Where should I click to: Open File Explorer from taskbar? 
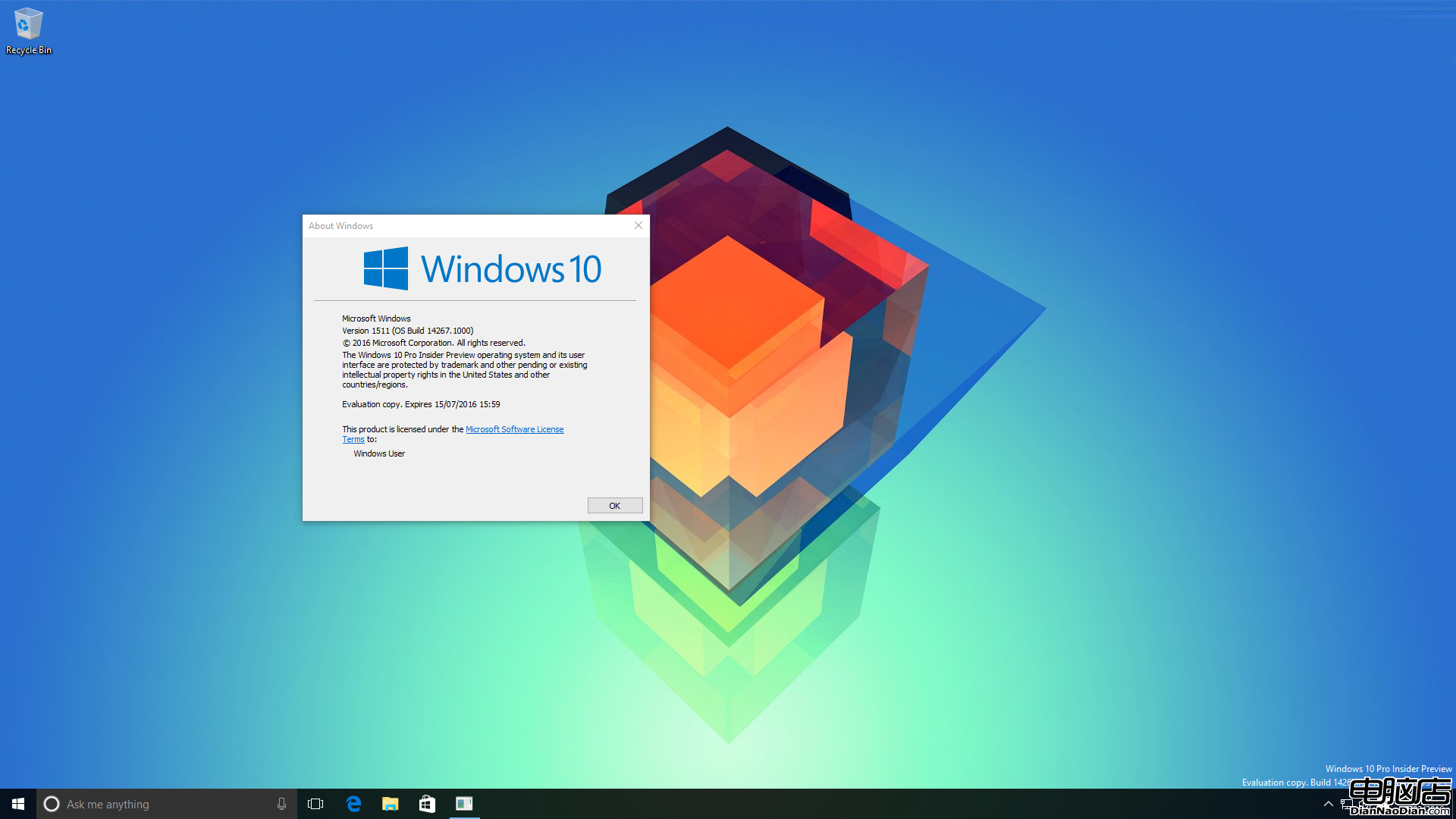(x=391, y=803)
